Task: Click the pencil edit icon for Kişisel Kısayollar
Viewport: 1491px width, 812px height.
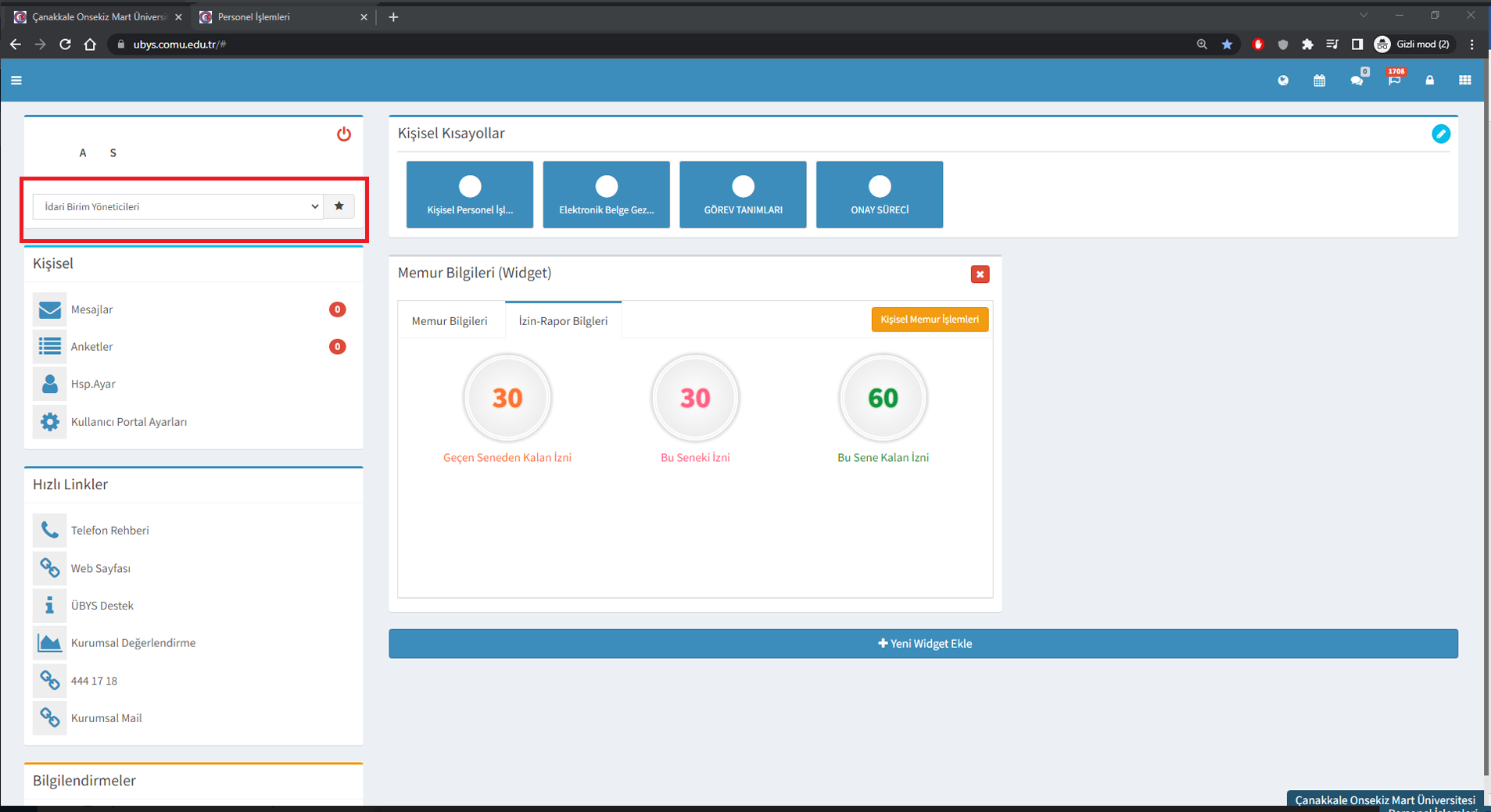Action: 1440,134
